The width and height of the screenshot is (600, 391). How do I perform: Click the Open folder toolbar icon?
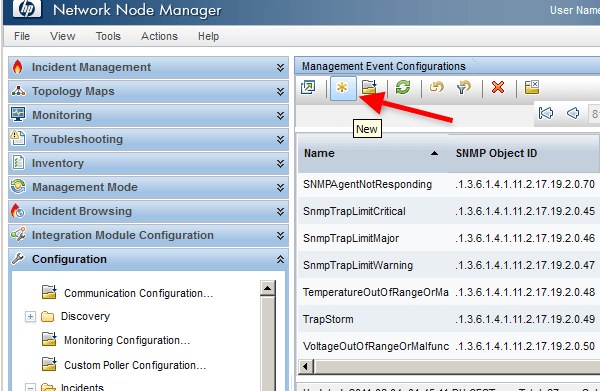point(369,88)
